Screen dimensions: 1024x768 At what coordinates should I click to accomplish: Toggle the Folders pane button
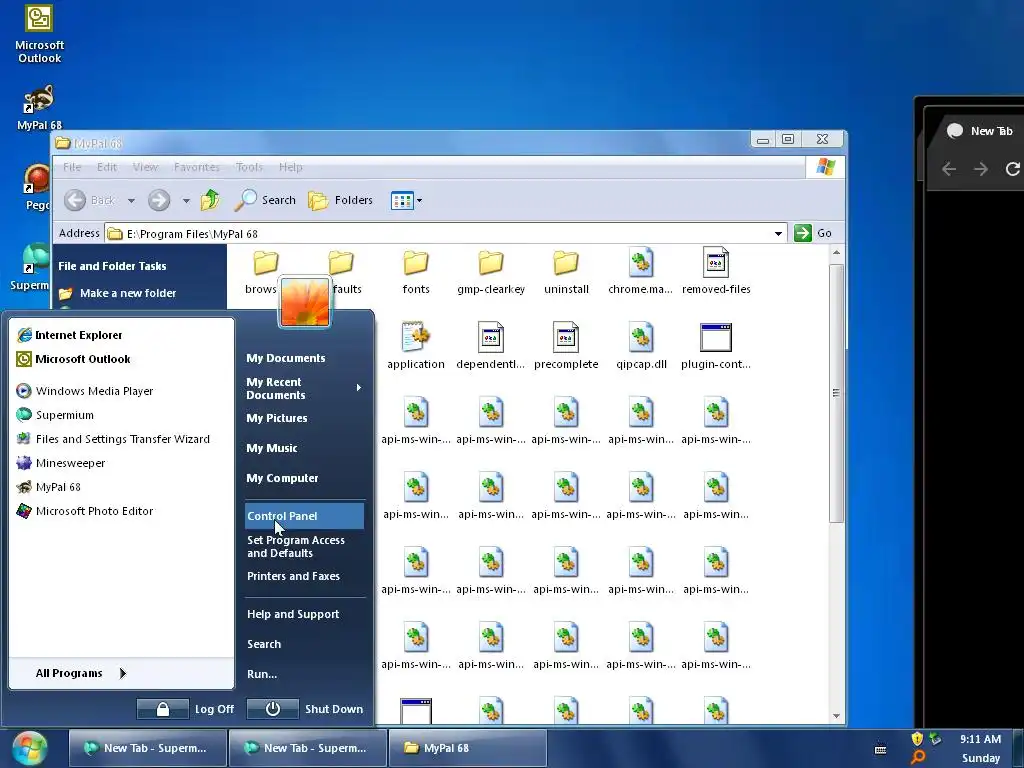coord(340,200)
